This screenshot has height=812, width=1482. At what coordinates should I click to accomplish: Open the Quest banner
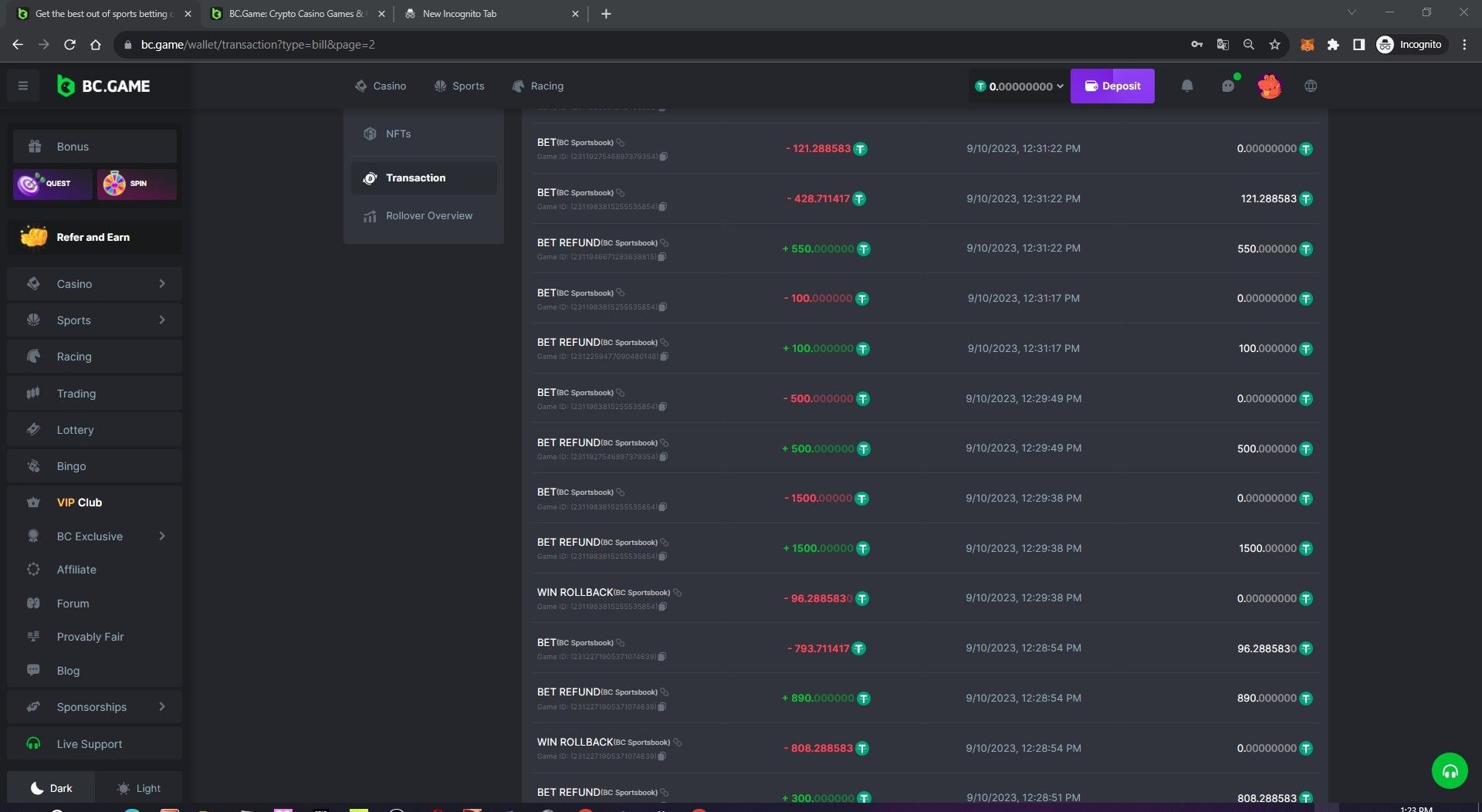[52, 184]
